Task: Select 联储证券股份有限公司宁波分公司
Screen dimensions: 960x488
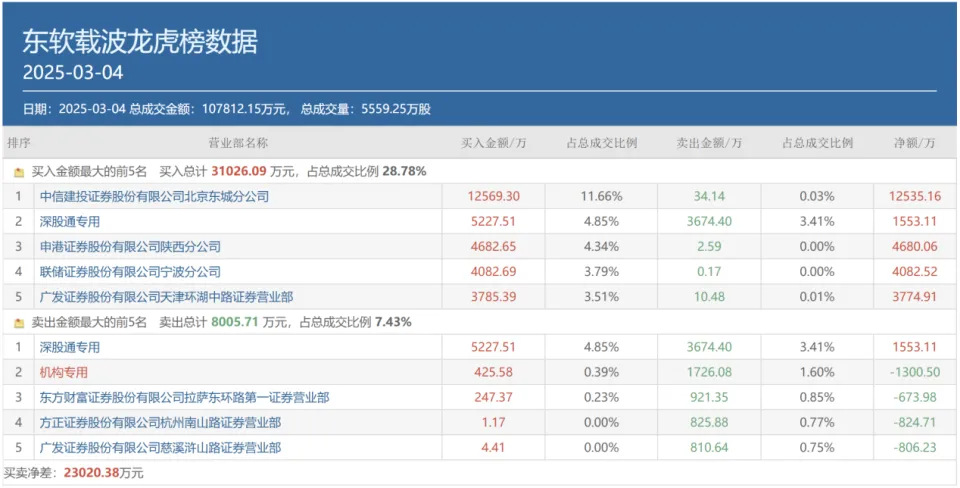Action: click(x=130, y=272)
